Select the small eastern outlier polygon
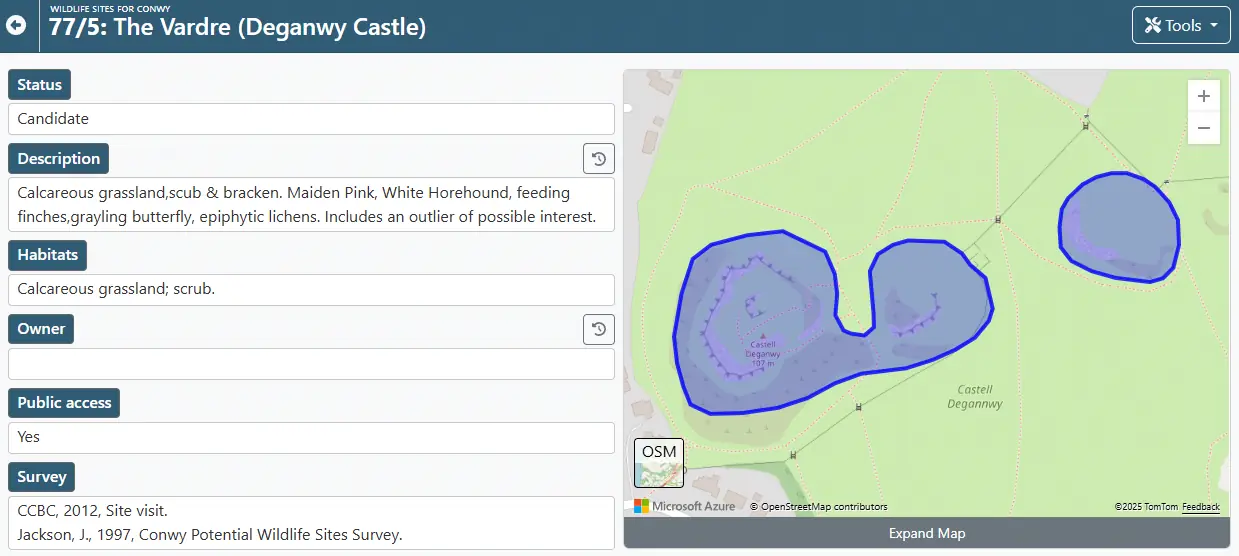Screen dimensions: 1239x556 [x=1120, y=225]
